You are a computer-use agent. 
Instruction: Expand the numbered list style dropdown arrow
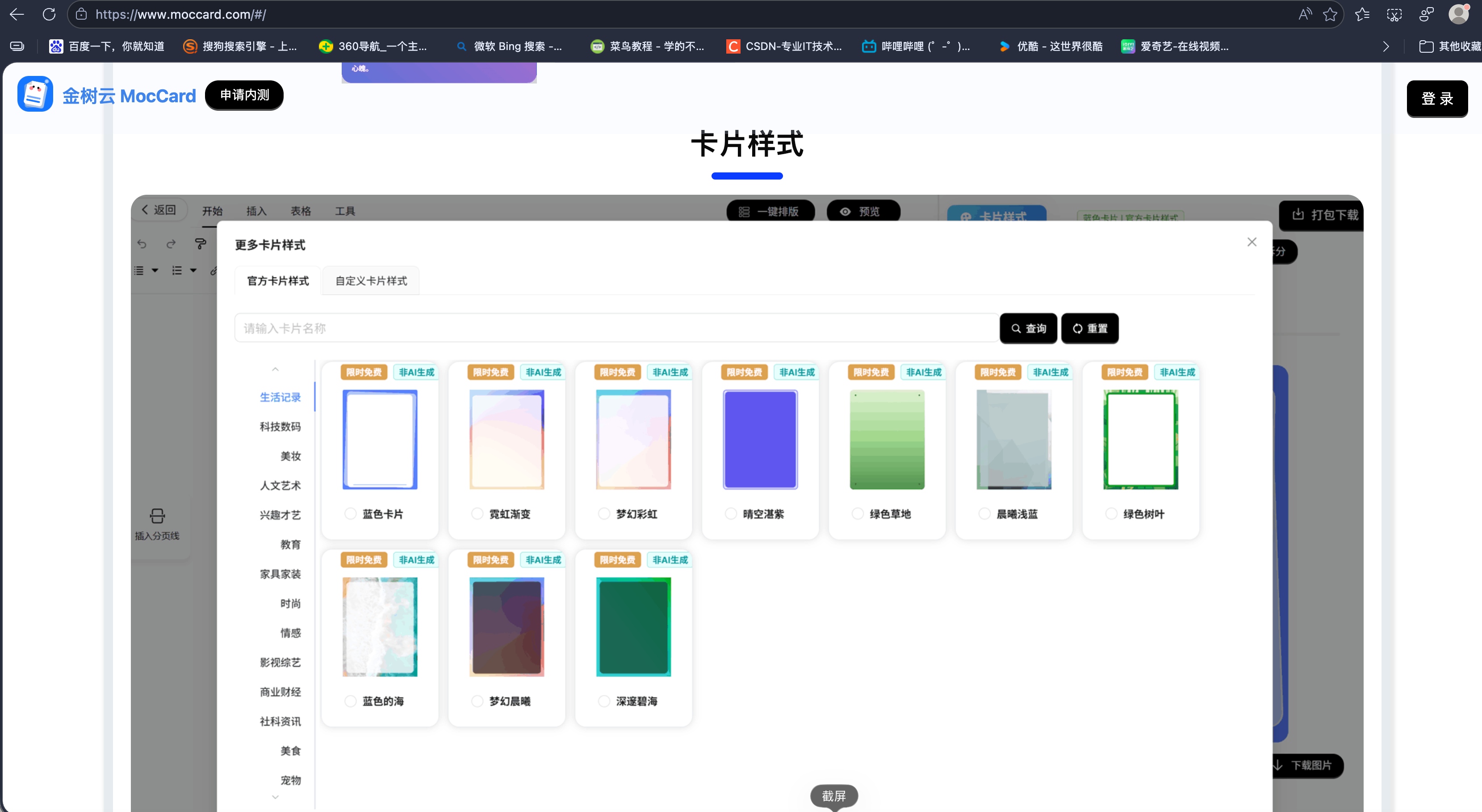pyautogui.click(x=193, y=271)
